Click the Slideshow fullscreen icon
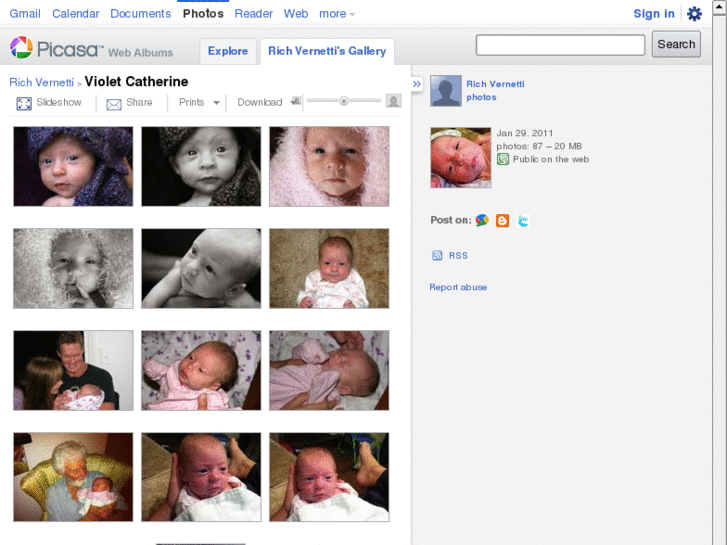The height and width of the screenshot is (545, 727). (24, 103)
